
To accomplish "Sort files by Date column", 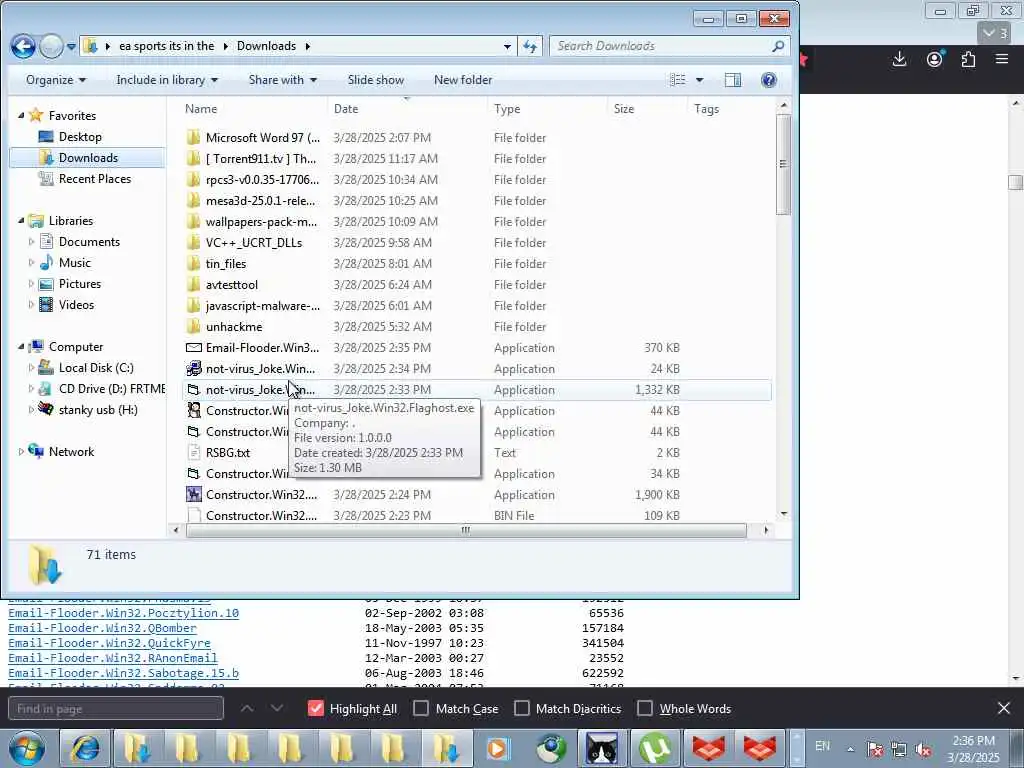I will [x=408, y=108].
